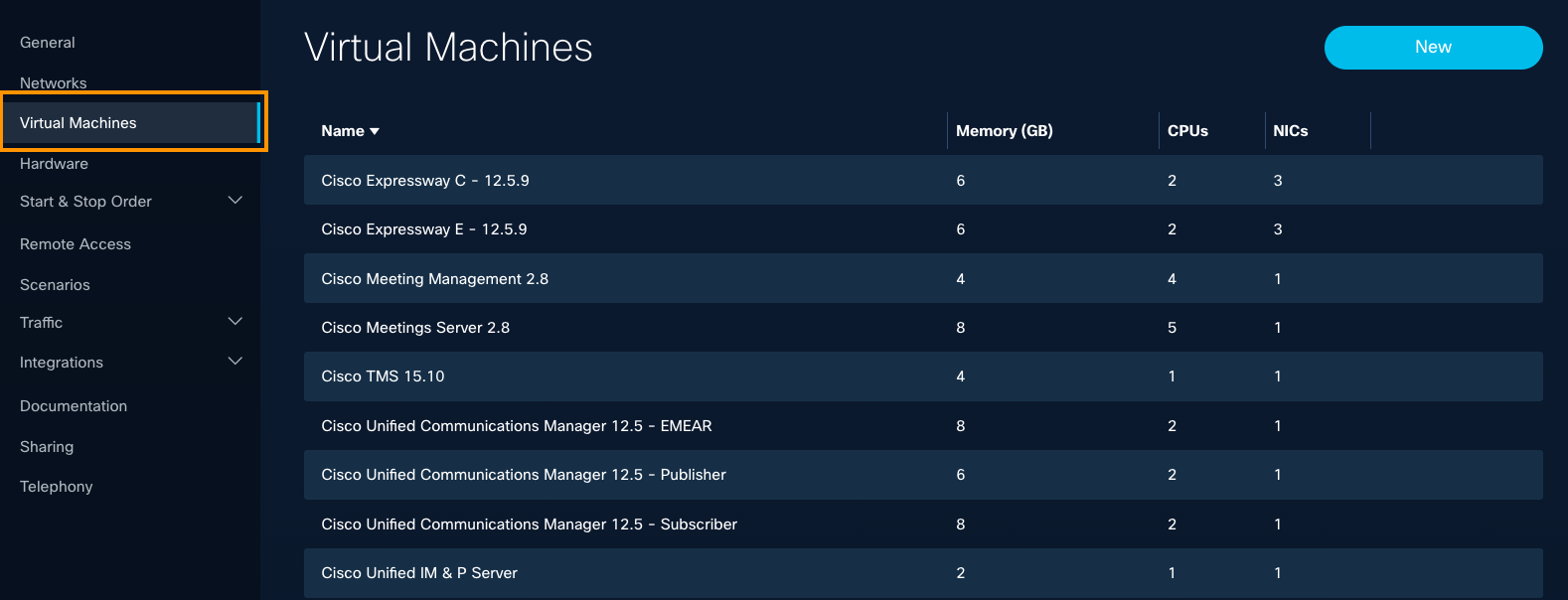1568x600 pixels.
Task: Open the Telephony section
Action: tap(57, 487)
